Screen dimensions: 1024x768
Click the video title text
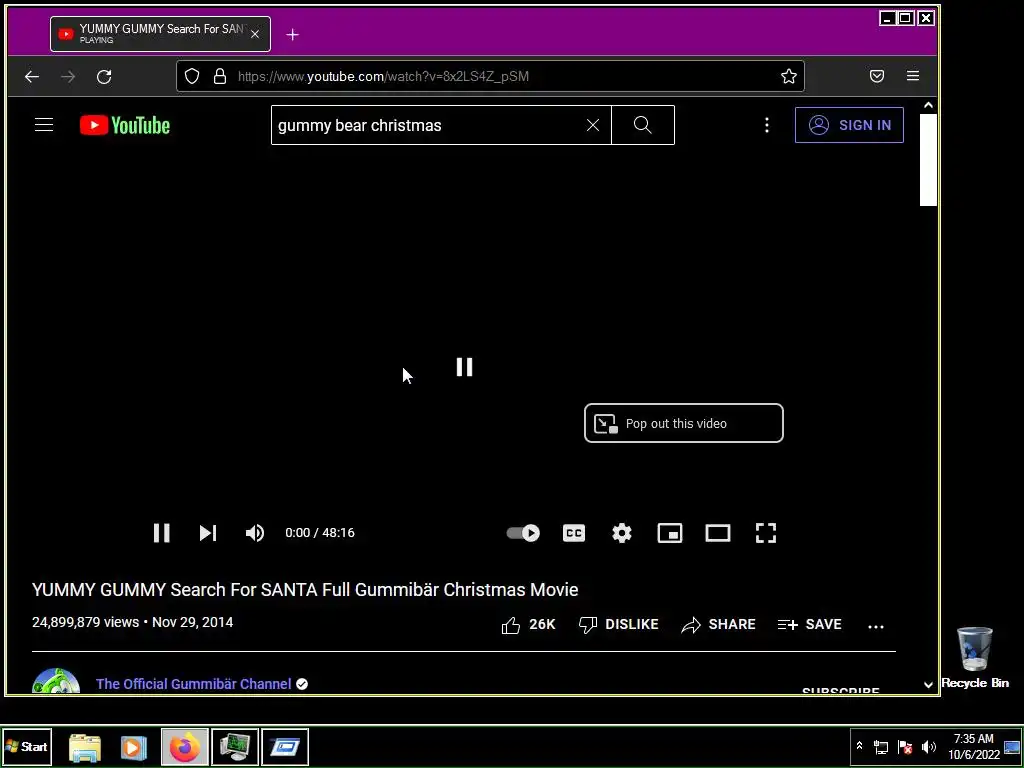click(305, 590)
